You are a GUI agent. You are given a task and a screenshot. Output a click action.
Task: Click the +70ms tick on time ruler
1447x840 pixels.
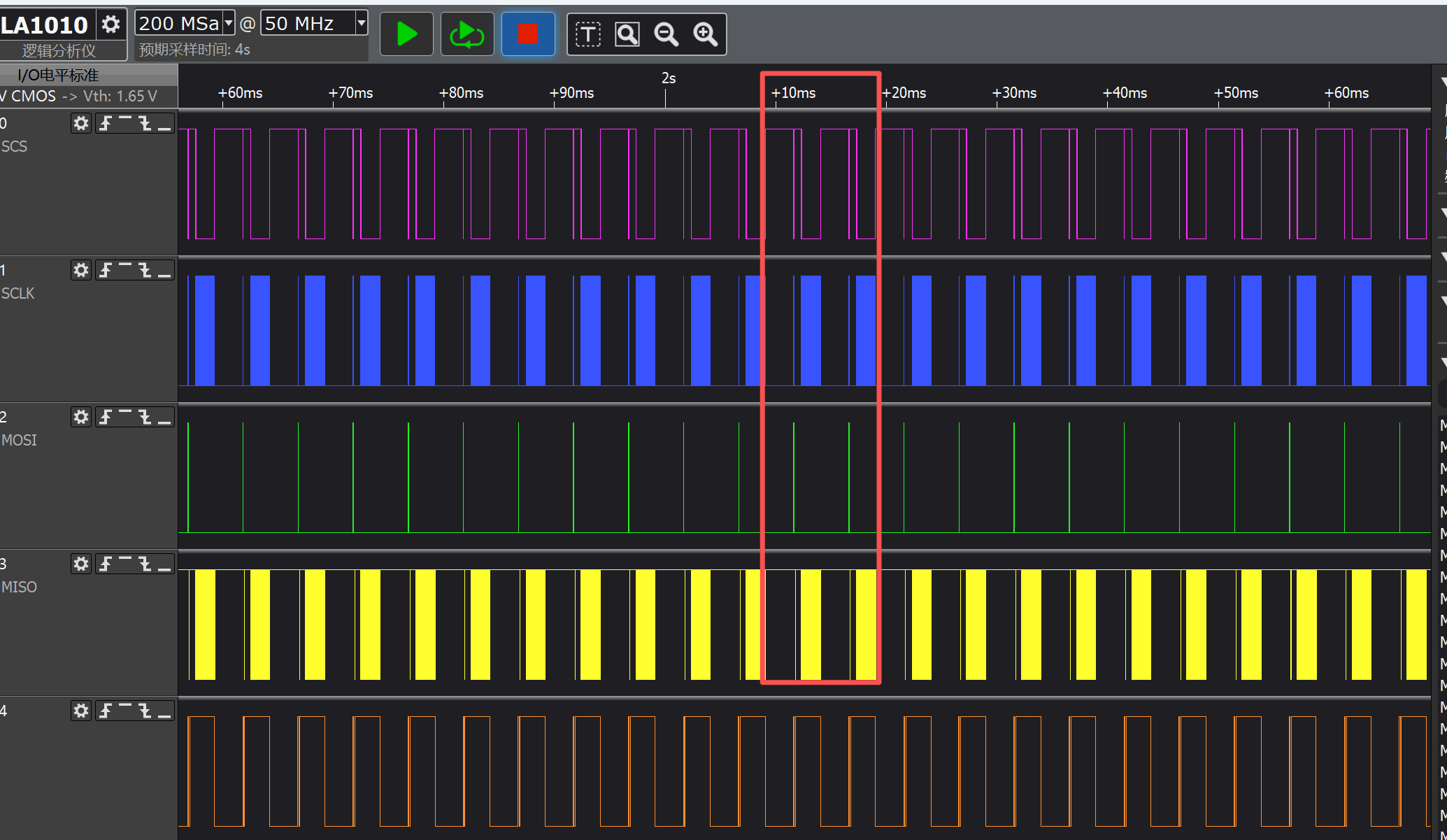pos(351,93)
